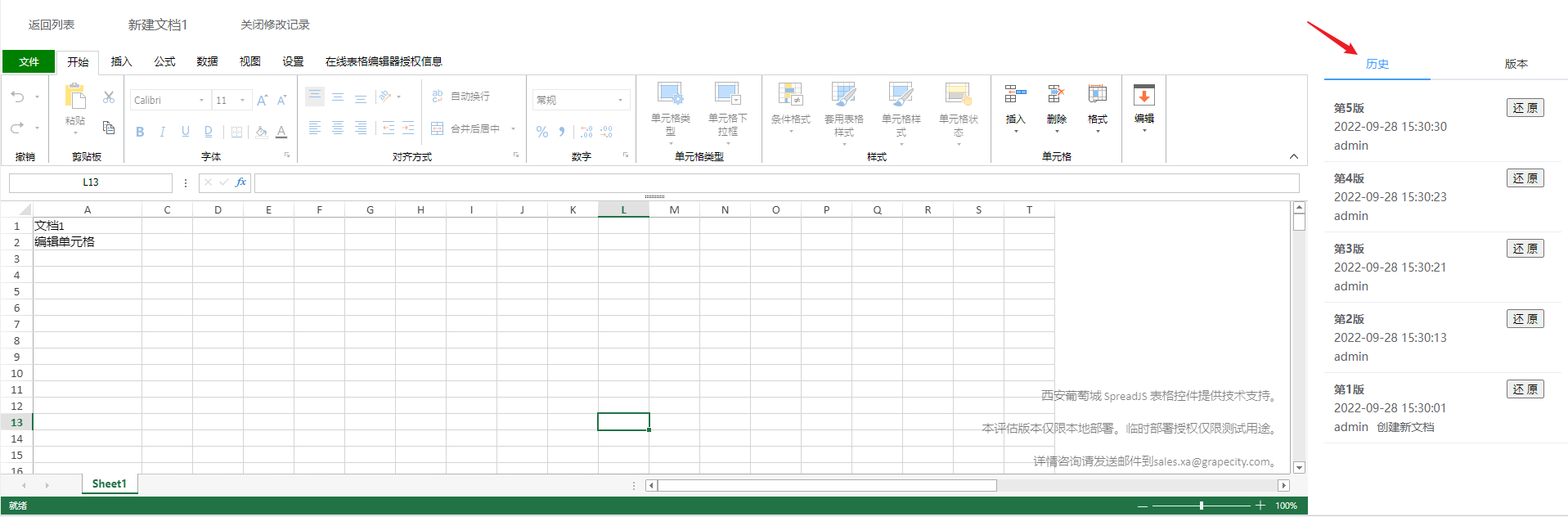Select the Copy icon in clipboard group
Screen dimensions: 1568x517
109,128
